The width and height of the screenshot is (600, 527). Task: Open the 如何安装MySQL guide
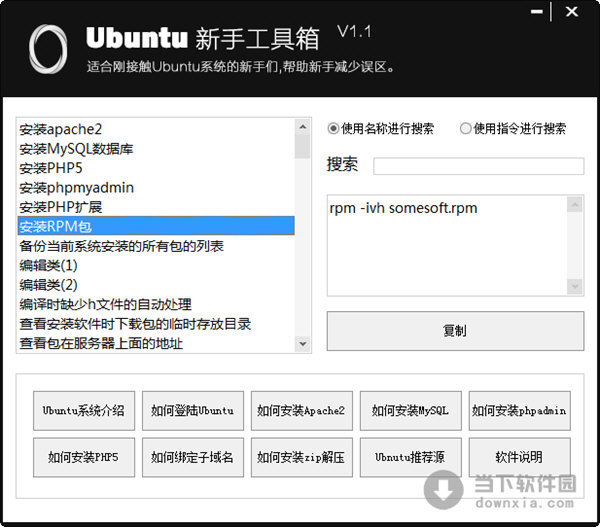coord(411,411)
